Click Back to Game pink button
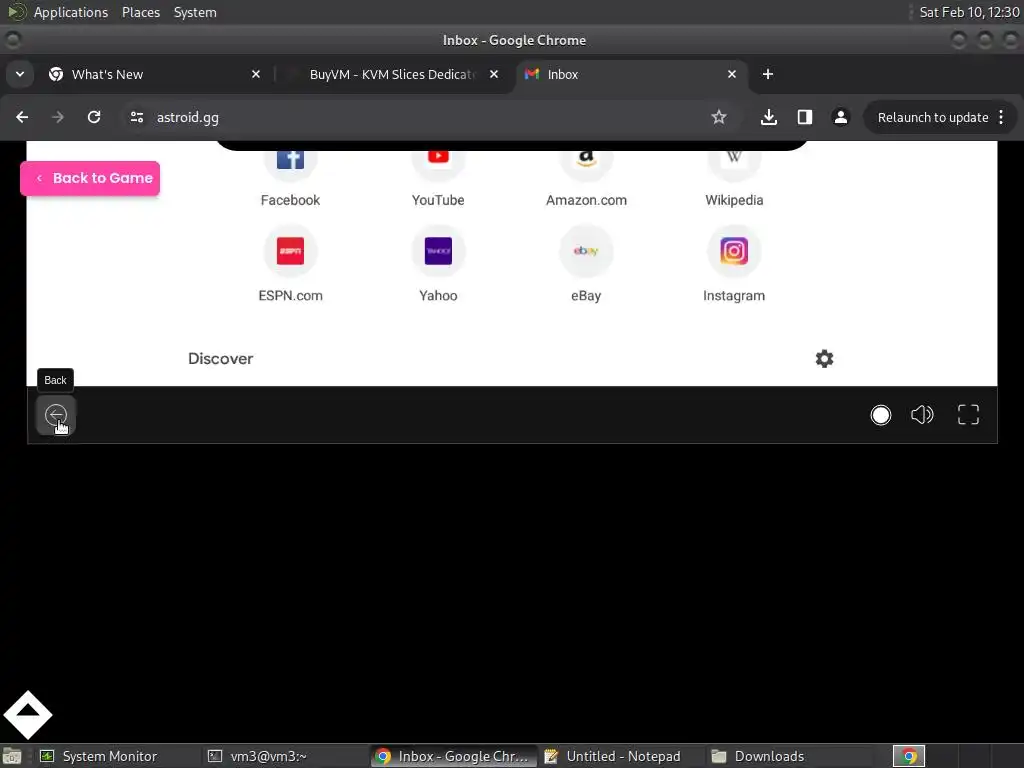 (x=90, y=178)
